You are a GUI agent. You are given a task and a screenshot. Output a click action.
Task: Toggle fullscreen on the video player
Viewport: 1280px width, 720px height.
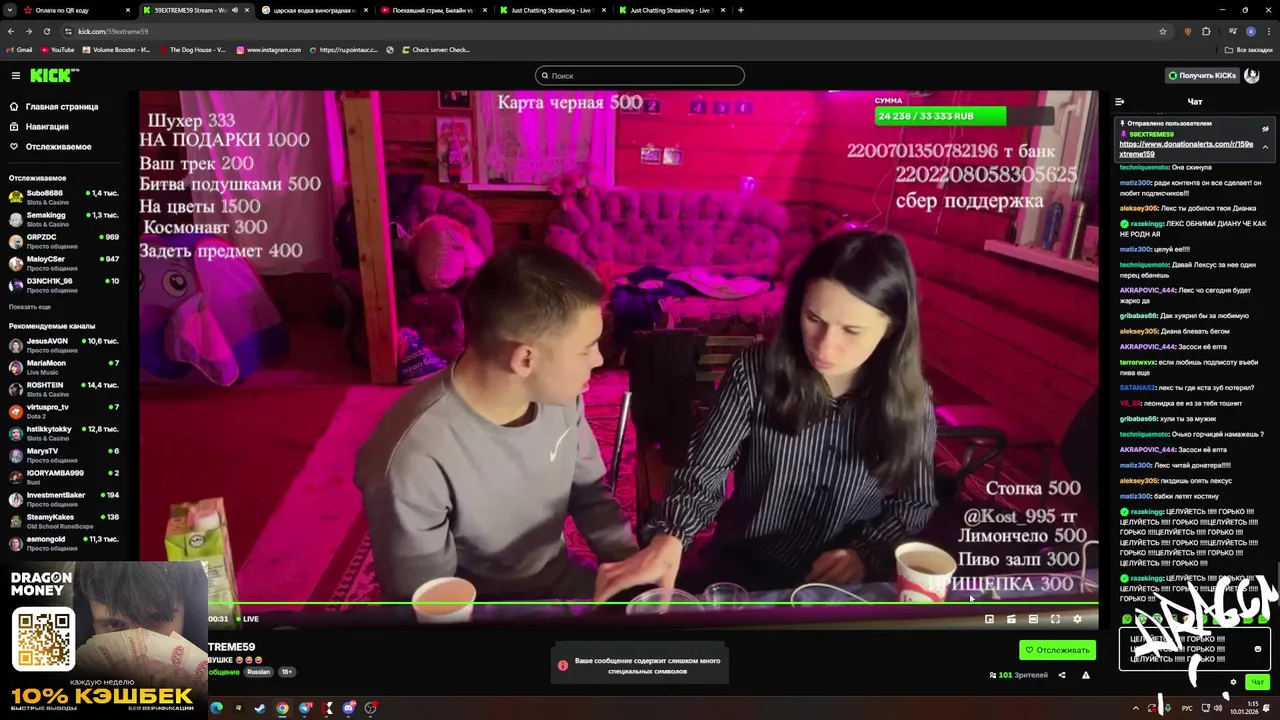pos(1055,619)
